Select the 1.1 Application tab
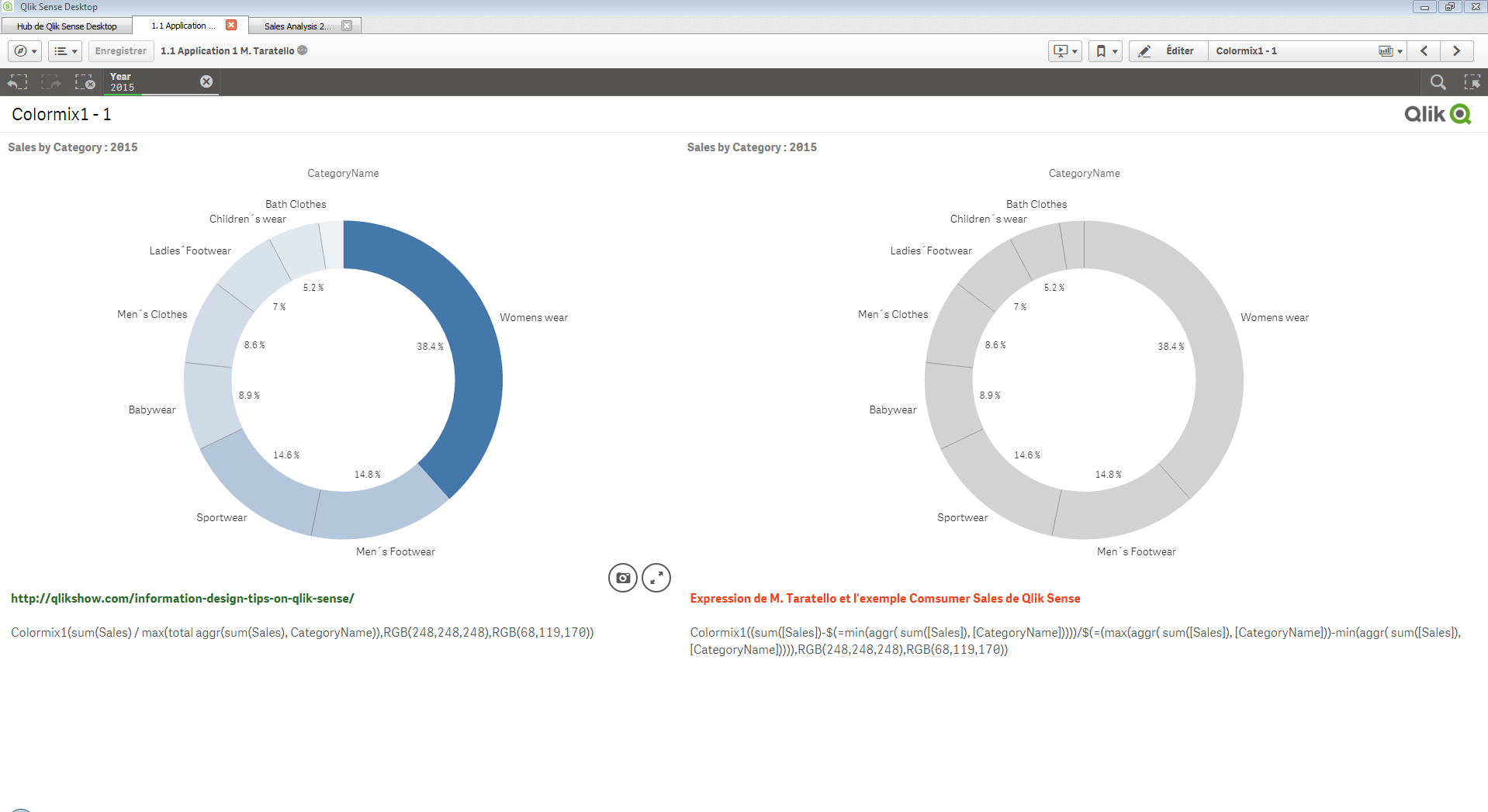 pos(184,26)
